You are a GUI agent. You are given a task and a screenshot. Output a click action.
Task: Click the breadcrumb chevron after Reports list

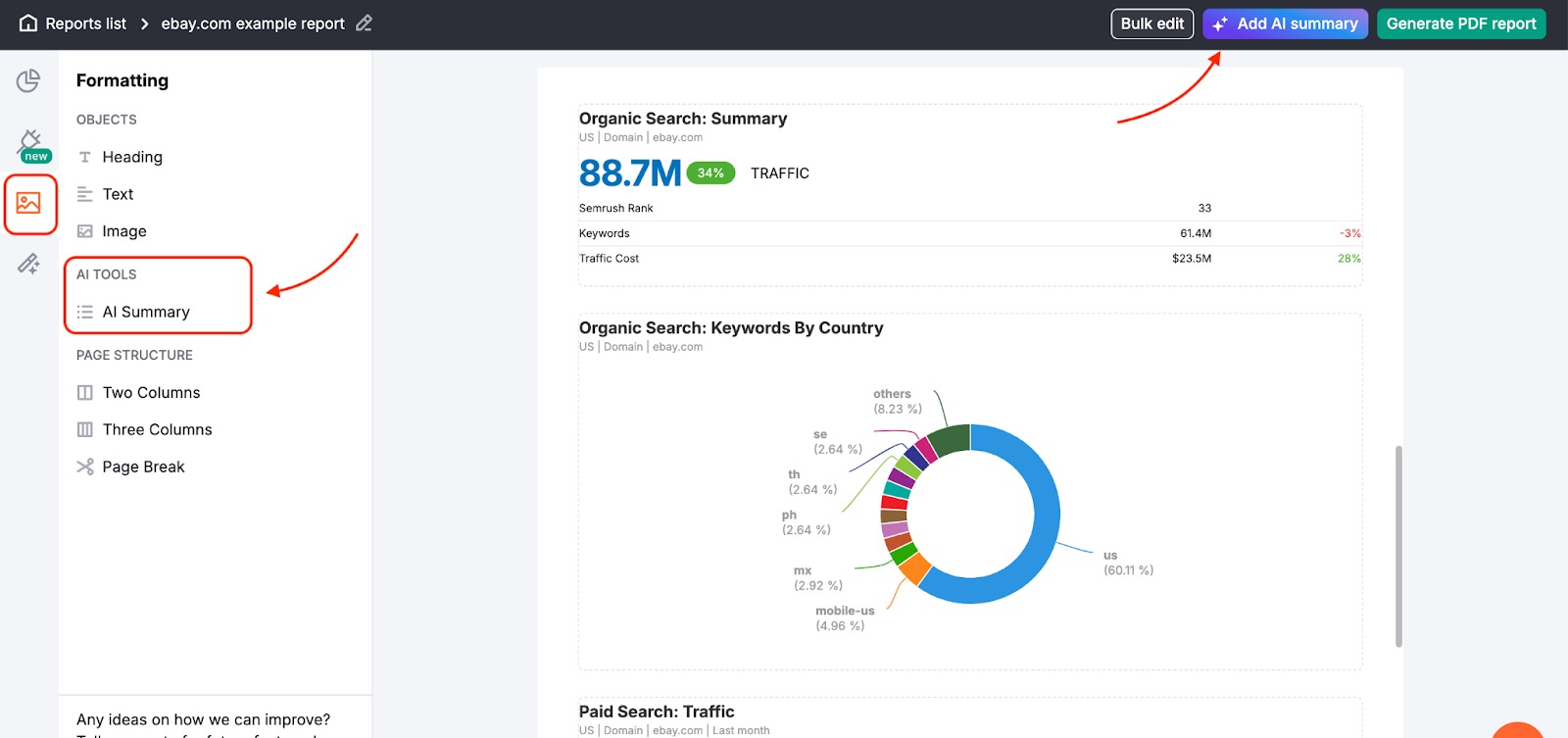(144, 24)
